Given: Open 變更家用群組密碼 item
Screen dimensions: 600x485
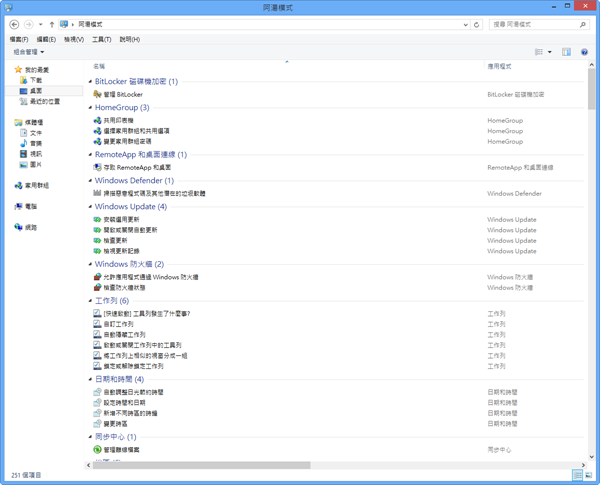Looking at the screenshot, I should pyautogui.click(x=122, y=141).
